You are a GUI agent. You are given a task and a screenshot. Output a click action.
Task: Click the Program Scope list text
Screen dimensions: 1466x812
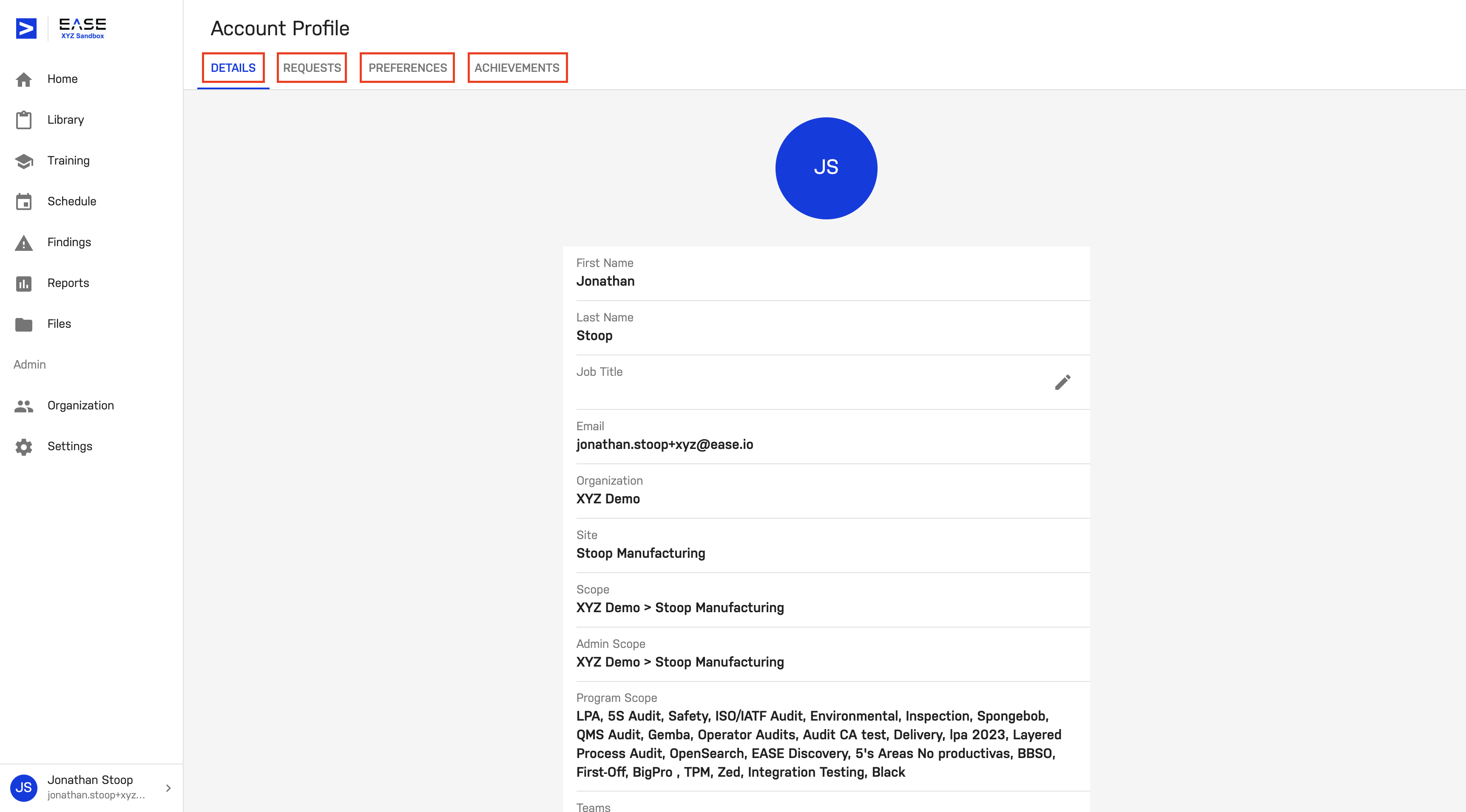coord(818,744)
